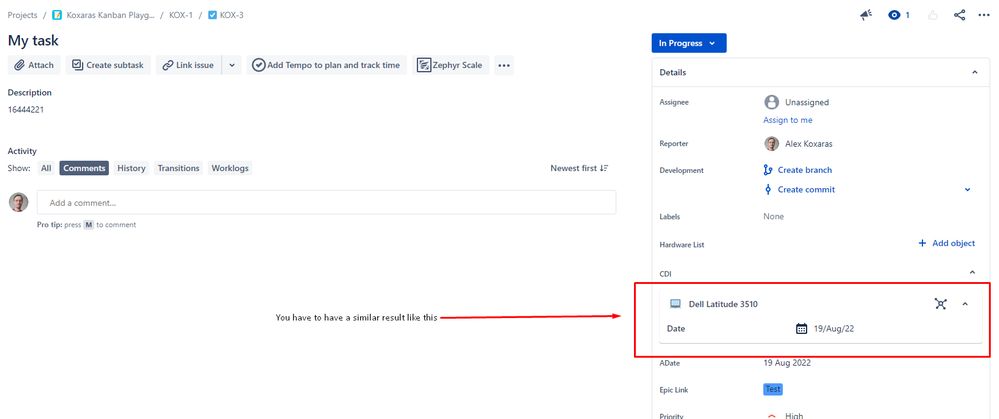
Task: Select the Comments activity tab
Action: coord(84,168)
